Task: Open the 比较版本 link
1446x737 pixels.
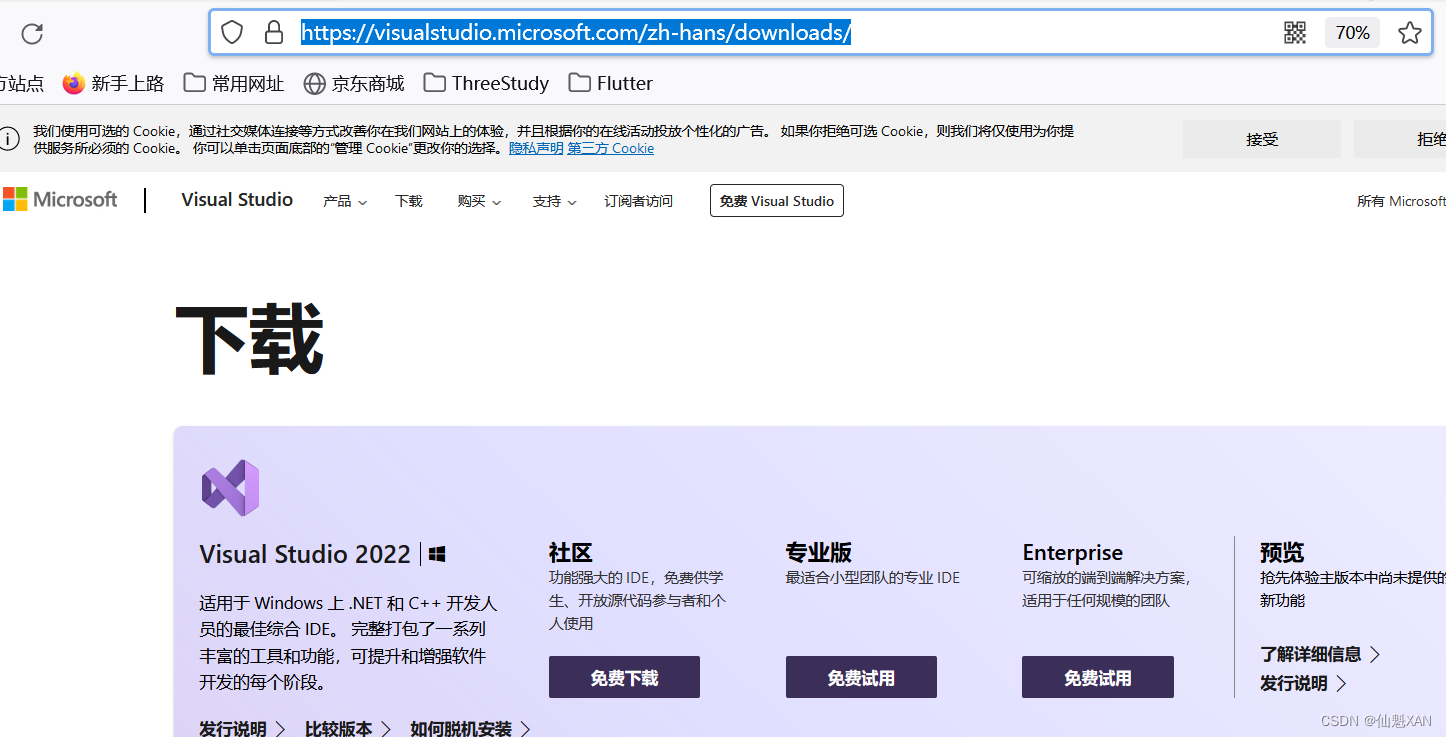Action: [x=348, y=728]
